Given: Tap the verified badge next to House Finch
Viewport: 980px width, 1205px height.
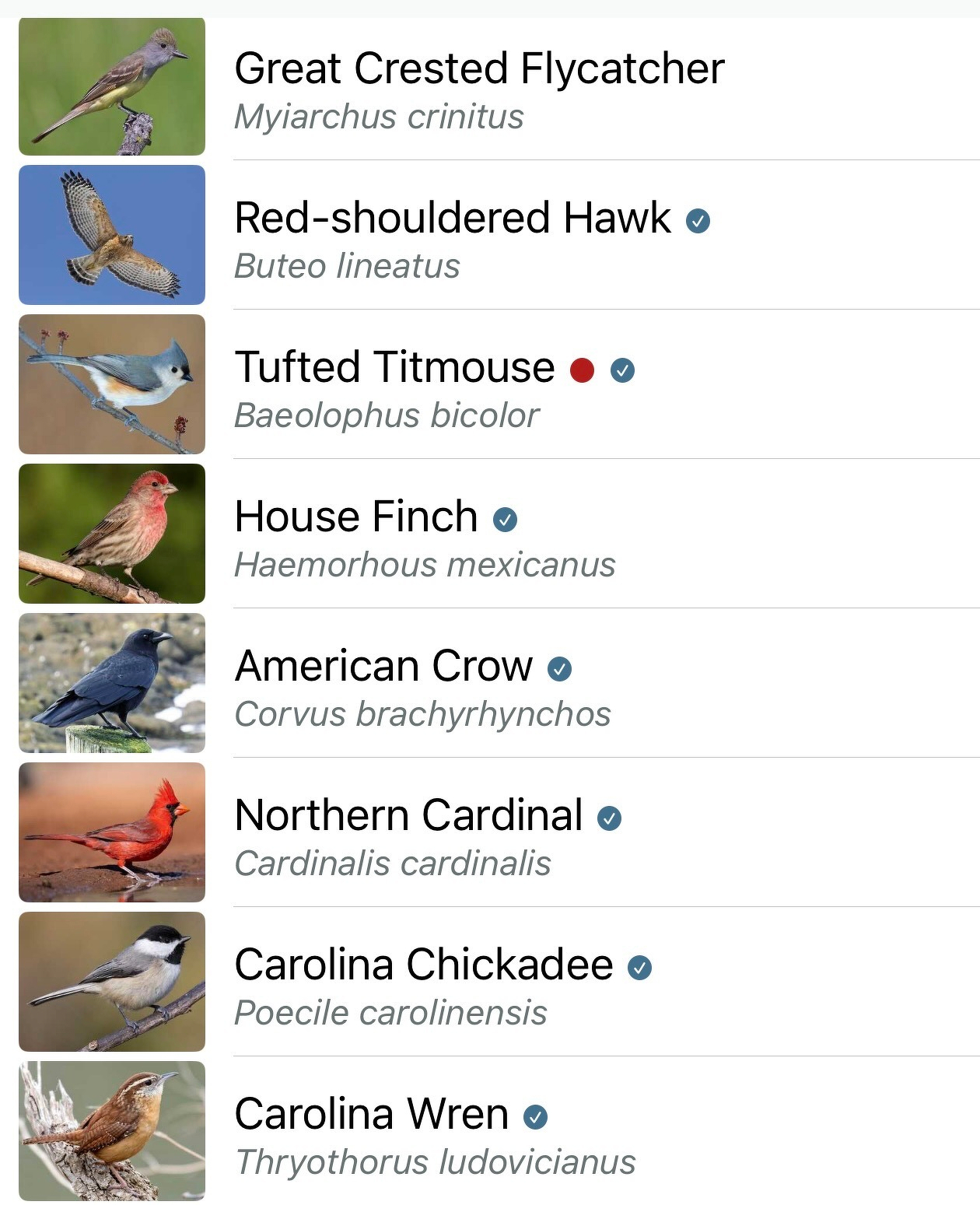Looking at the screenshot, I should pos(506,520).
